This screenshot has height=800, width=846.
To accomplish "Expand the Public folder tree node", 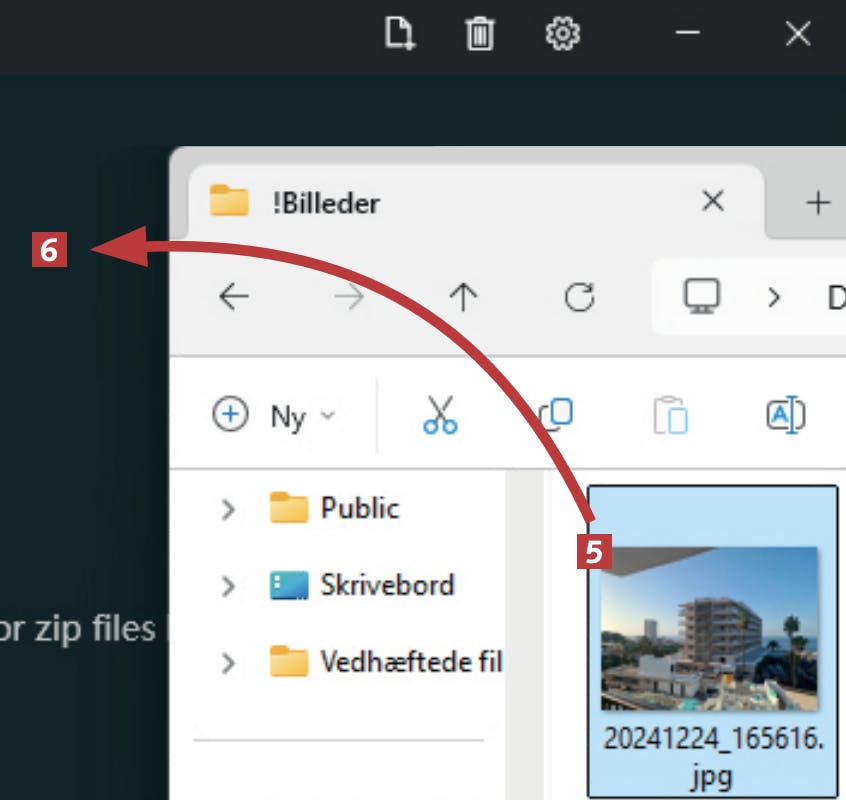I will tap(228, 509).
